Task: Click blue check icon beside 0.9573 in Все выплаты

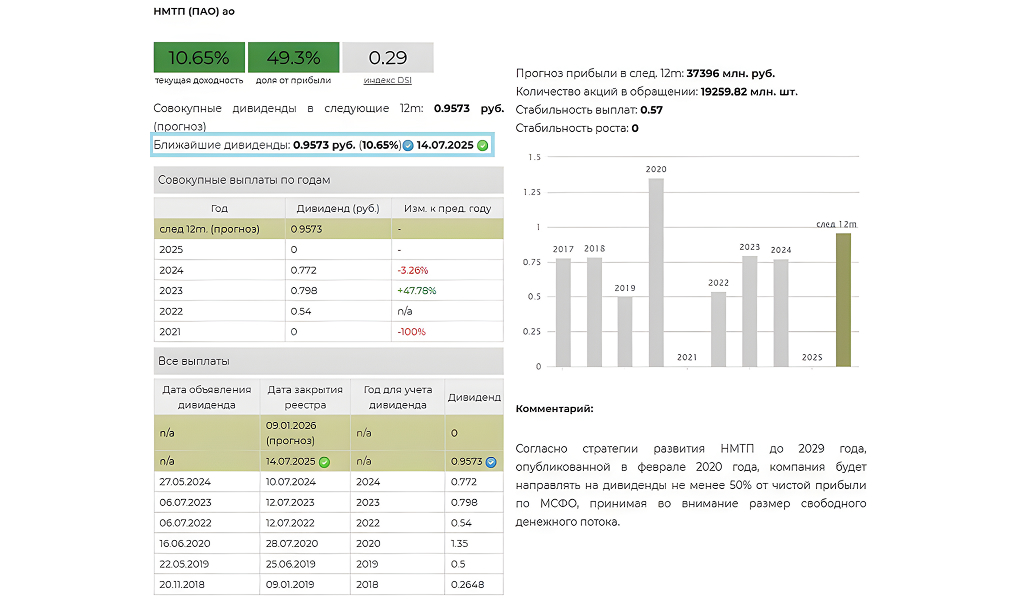Action: tap(491, 462)
